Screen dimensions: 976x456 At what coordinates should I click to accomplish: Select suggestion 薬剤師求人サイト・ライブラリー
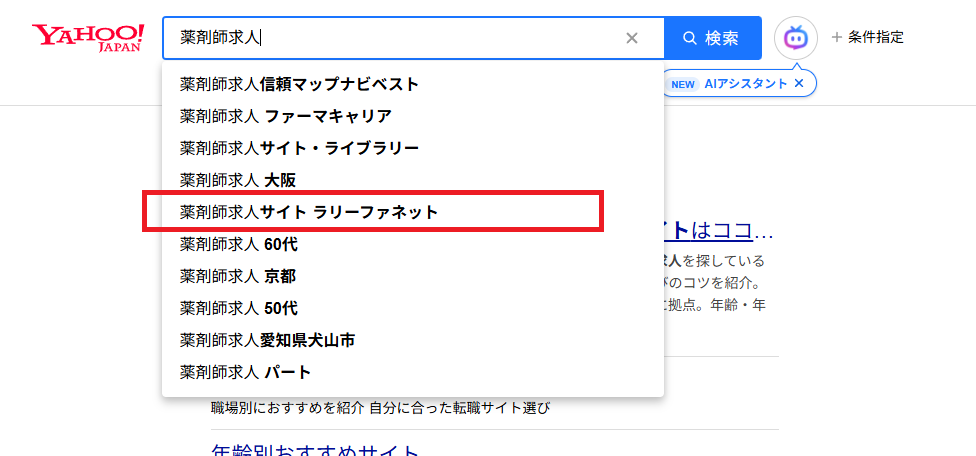[x=413, y=148]
